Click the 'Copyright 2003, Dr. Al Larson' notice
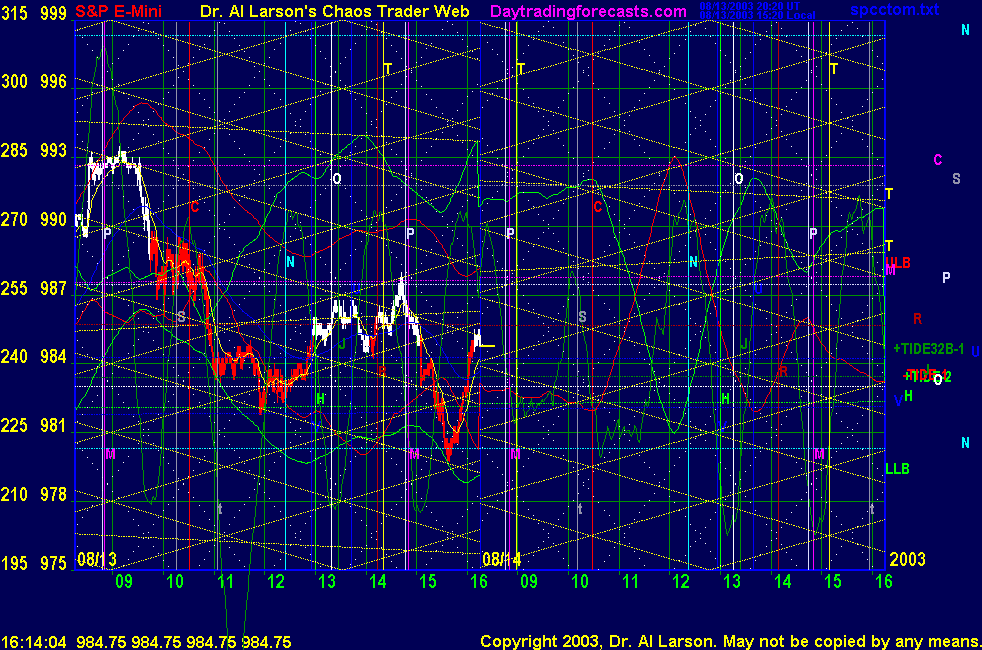The image size is (982, 650). pyautogui.click(x=597, y=642)
